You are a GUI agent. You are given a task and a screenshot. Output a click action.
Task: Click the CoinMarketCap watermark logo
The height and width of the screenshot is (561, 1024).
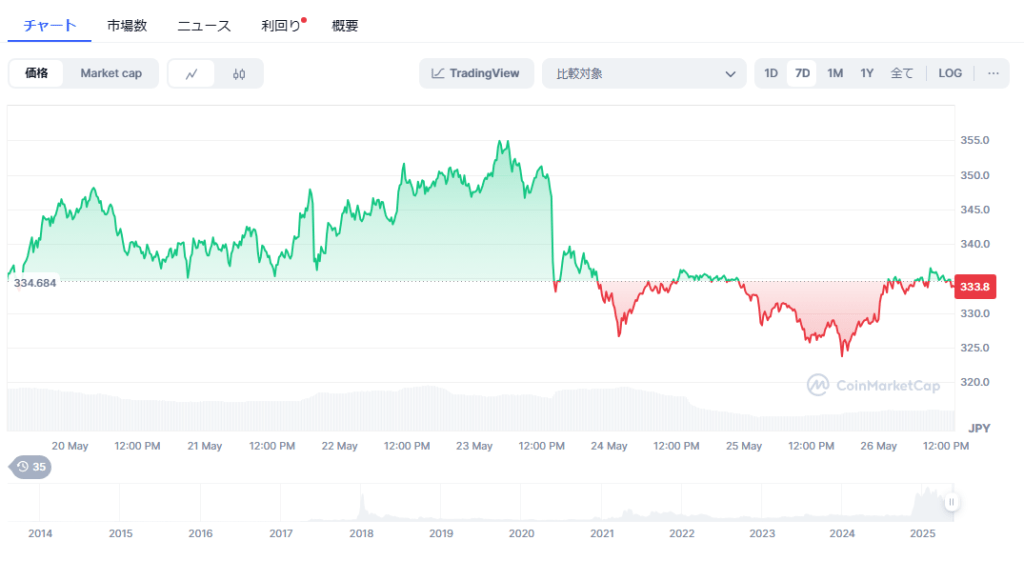[x=874, y=385]
